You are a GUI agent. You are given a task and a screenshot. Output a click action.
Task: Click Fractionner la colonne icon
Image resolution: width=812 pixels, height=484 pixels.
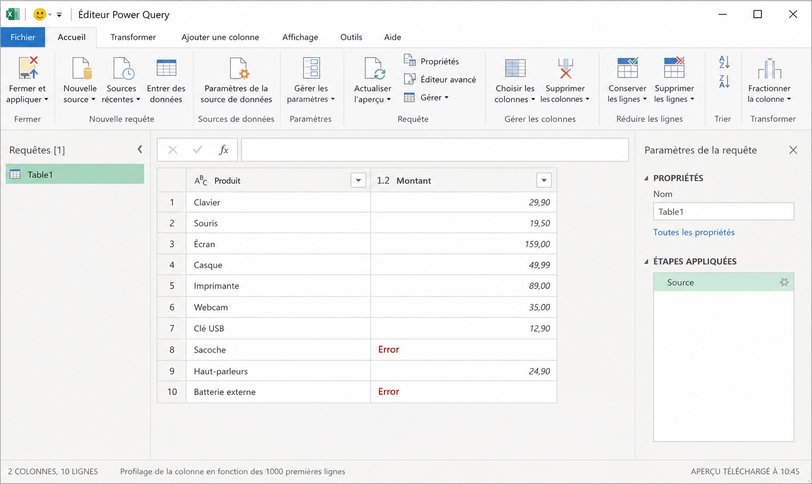tap(770, 68)
